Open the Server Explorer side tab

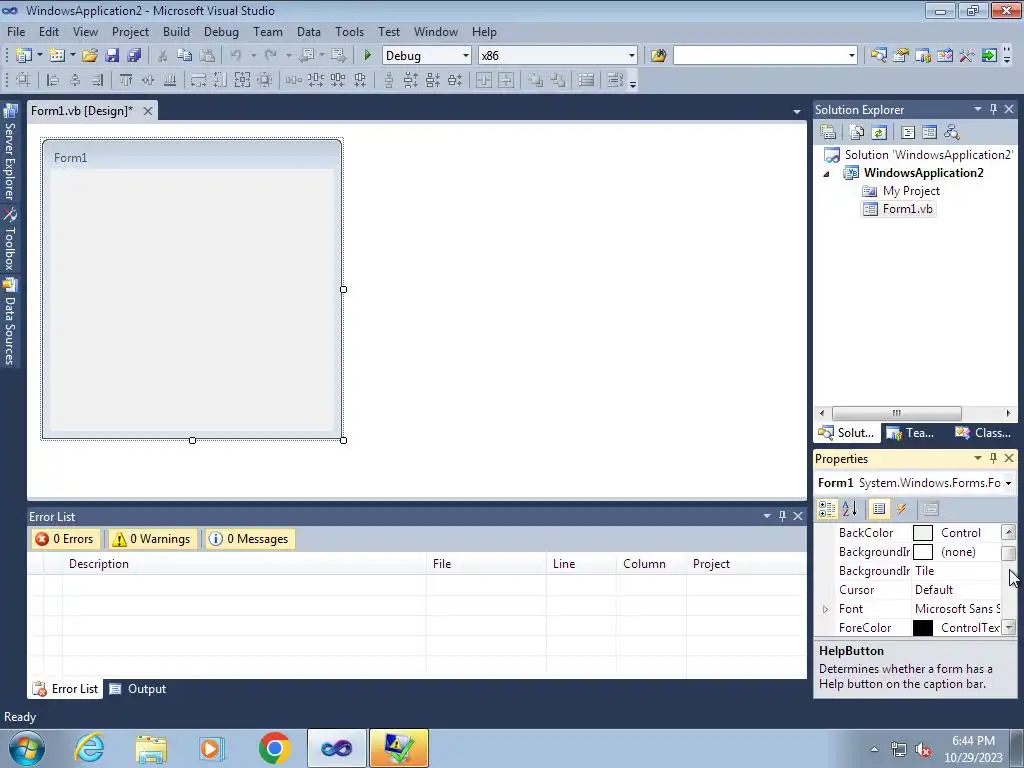click(10, 152)
